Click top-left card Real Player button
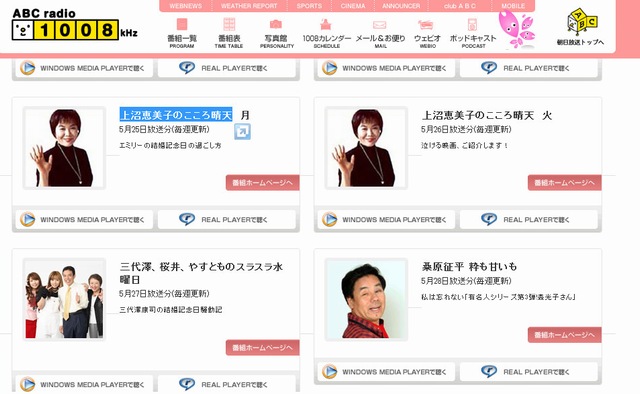The height and width of the screenshot is (394, 640). point(227,68)
